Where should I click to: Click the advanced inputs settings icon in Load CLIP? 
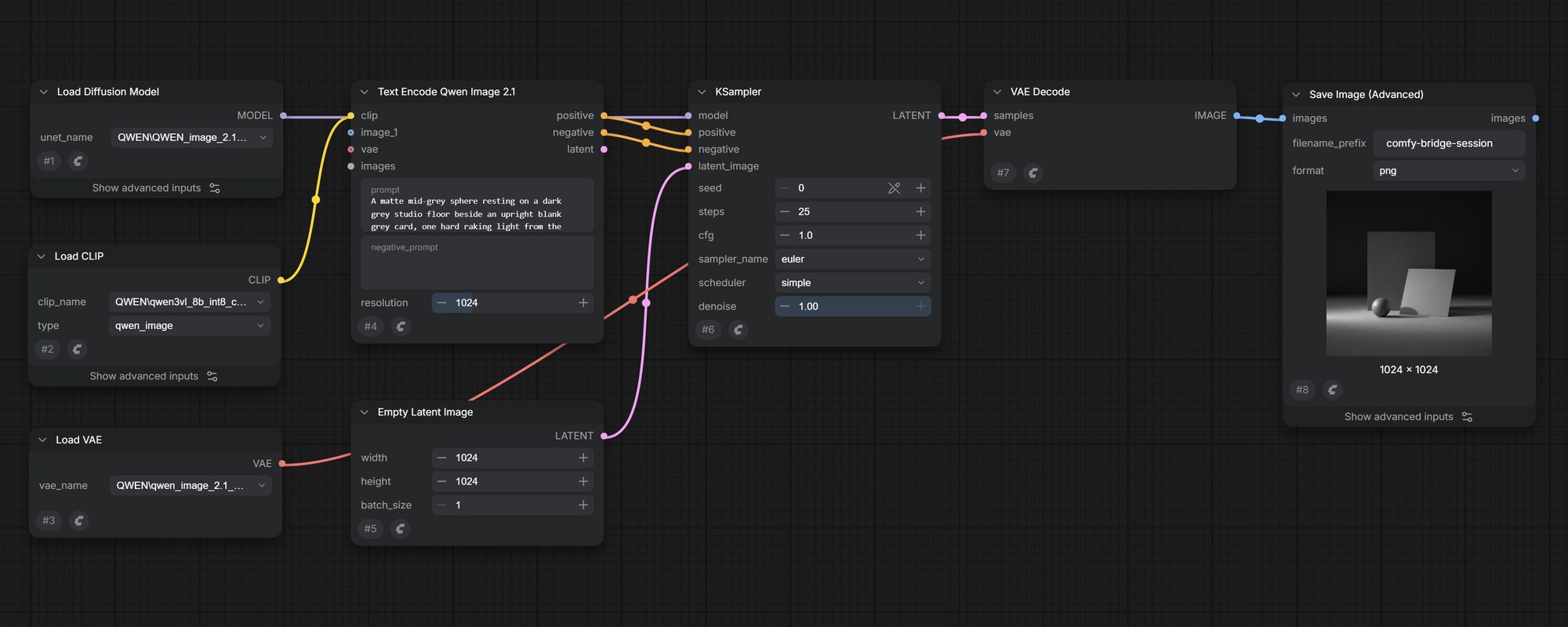[x=212, y=376]
